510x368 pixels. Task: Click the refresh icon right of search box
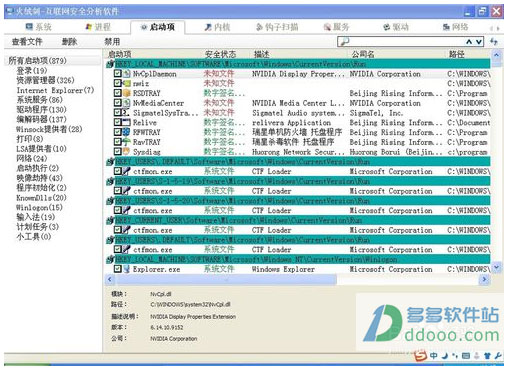(x=494, y=42)
